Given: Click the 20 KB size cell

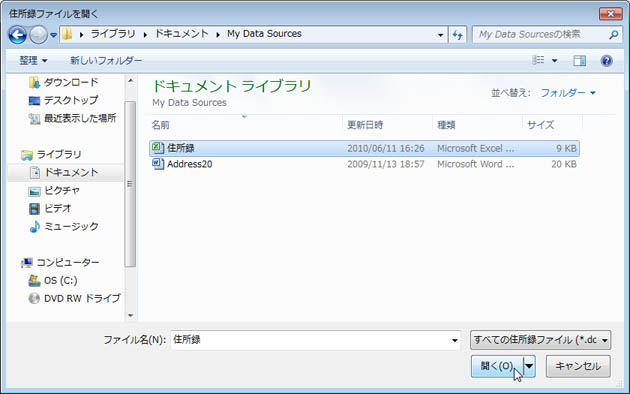Looking at the screenshot, I should (x=564, y=164).
